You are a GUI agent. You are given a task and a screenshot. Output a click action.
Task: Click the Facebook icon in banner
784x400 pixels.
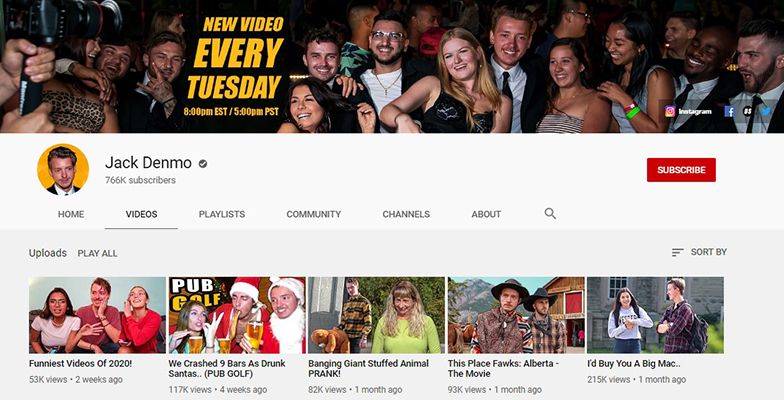(729, 111)
